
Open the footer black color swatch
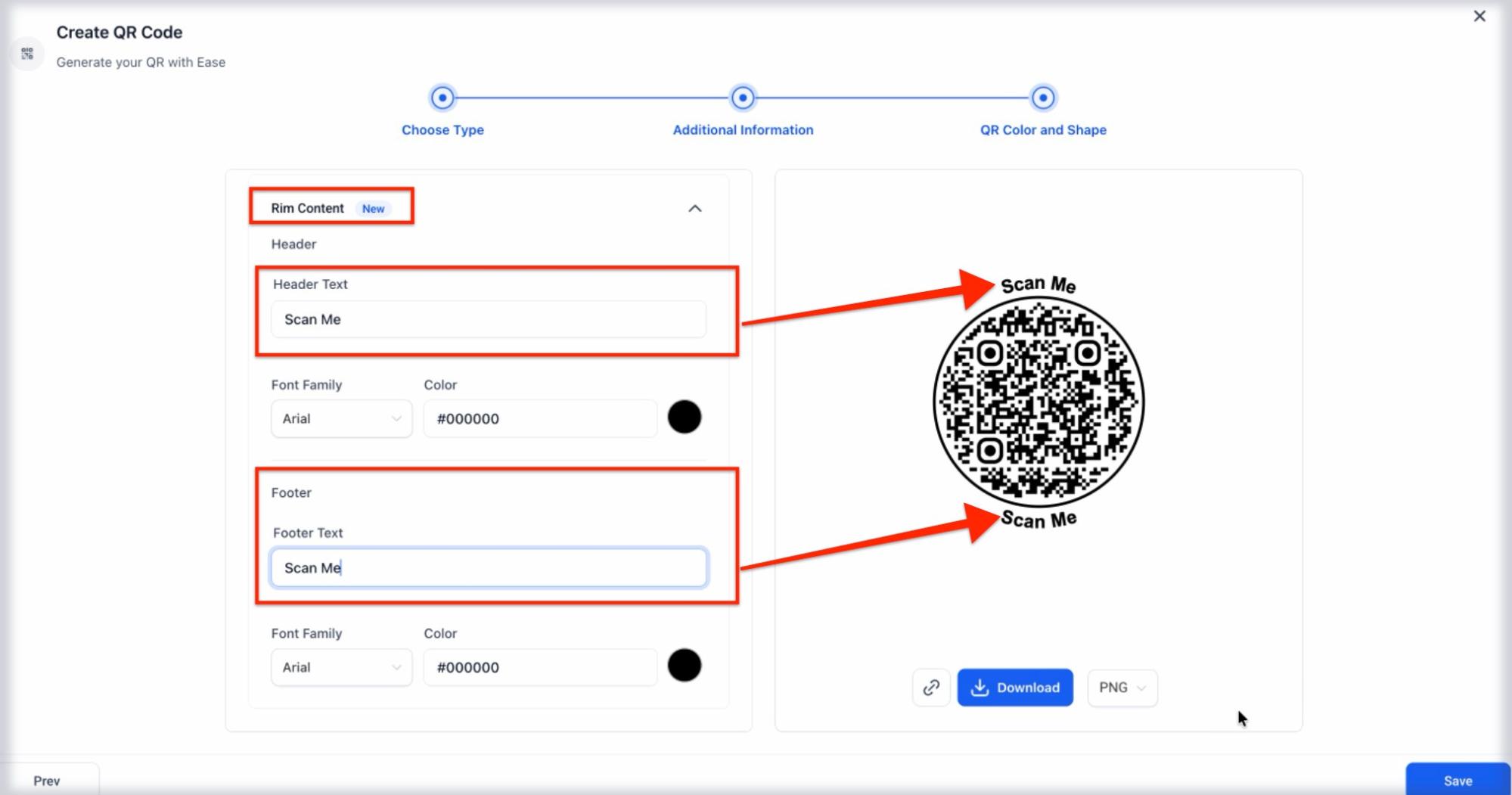pos(685,666)
